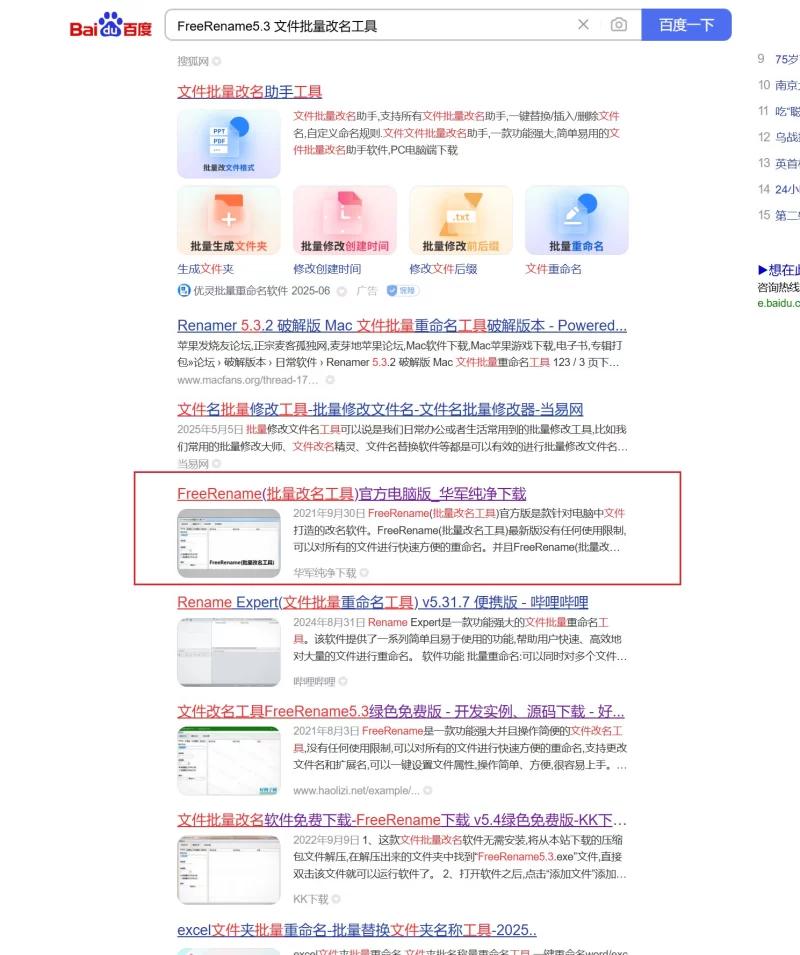Screen dimensions: 800x955
Task: Click the circle icon after KK下载
Action: click(x=336, y=900)
